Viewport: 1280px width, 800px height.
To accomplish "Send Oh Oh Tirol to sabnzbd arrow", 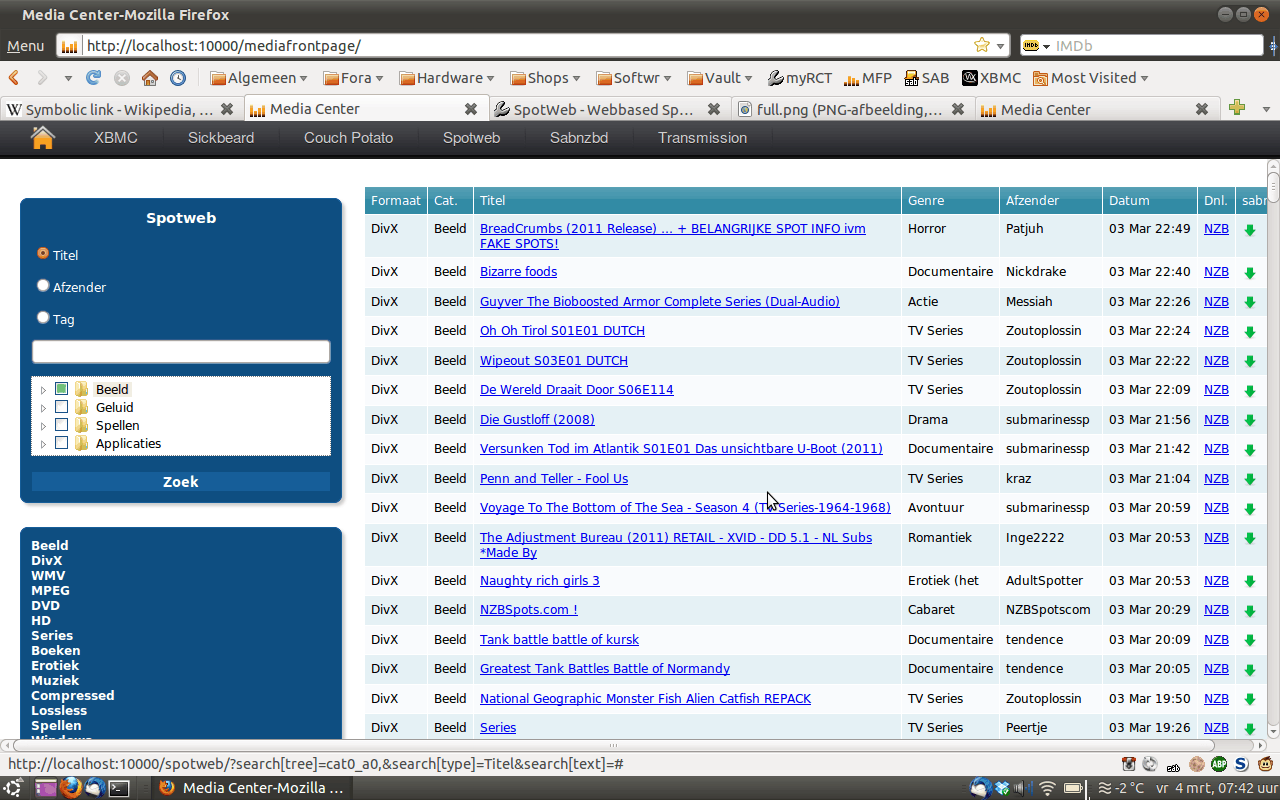I will [1250, 332].
